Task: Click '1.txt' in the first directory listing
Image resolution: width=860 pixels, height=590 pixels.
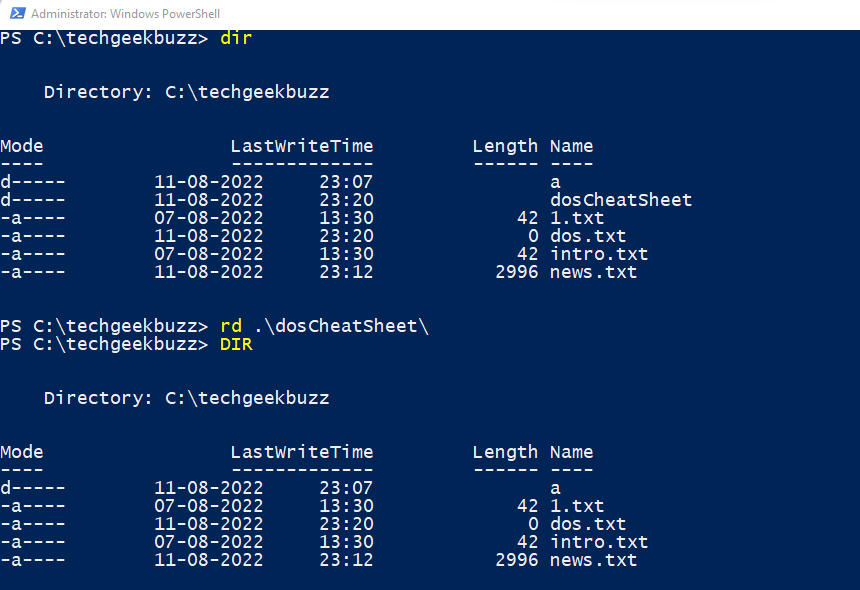Action: (x=577, y=218)
